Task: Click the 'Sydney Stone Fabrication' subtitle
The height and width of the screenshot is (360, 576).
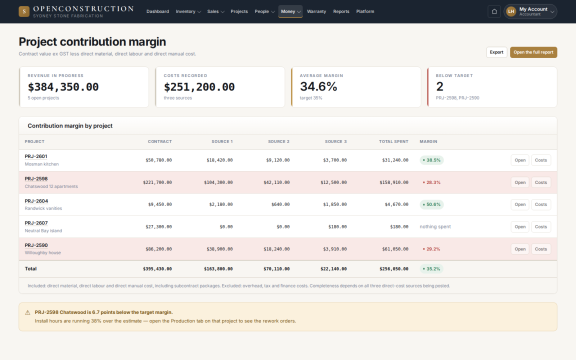Action: (68, 16)
